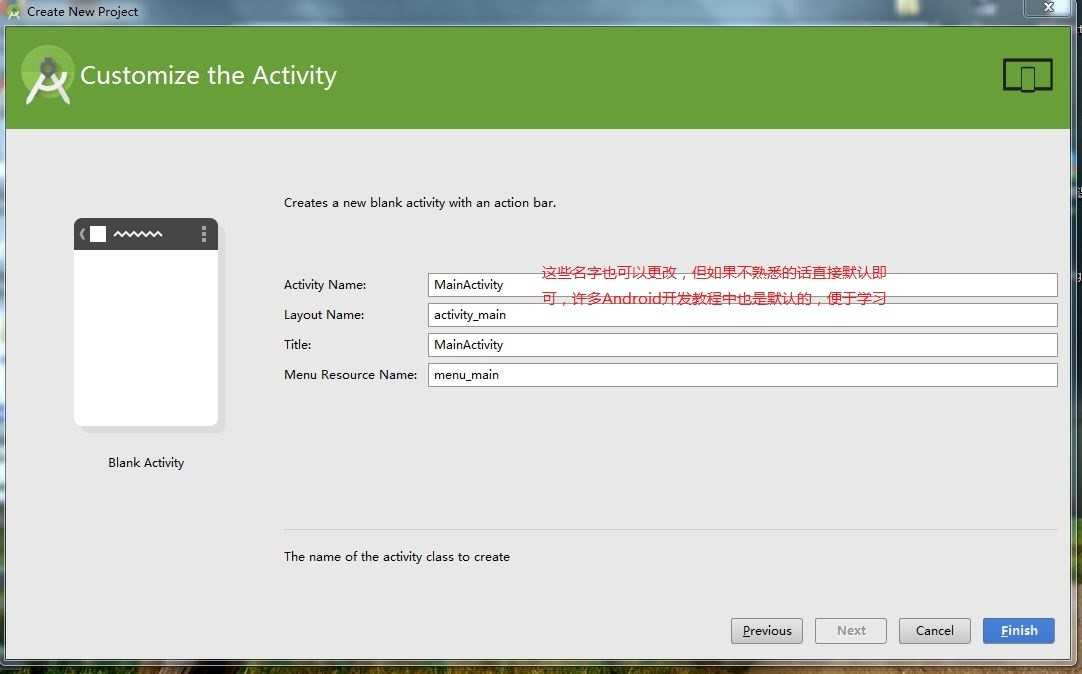Click the Layout Name field containing activity_main

[x=742, y=315]
